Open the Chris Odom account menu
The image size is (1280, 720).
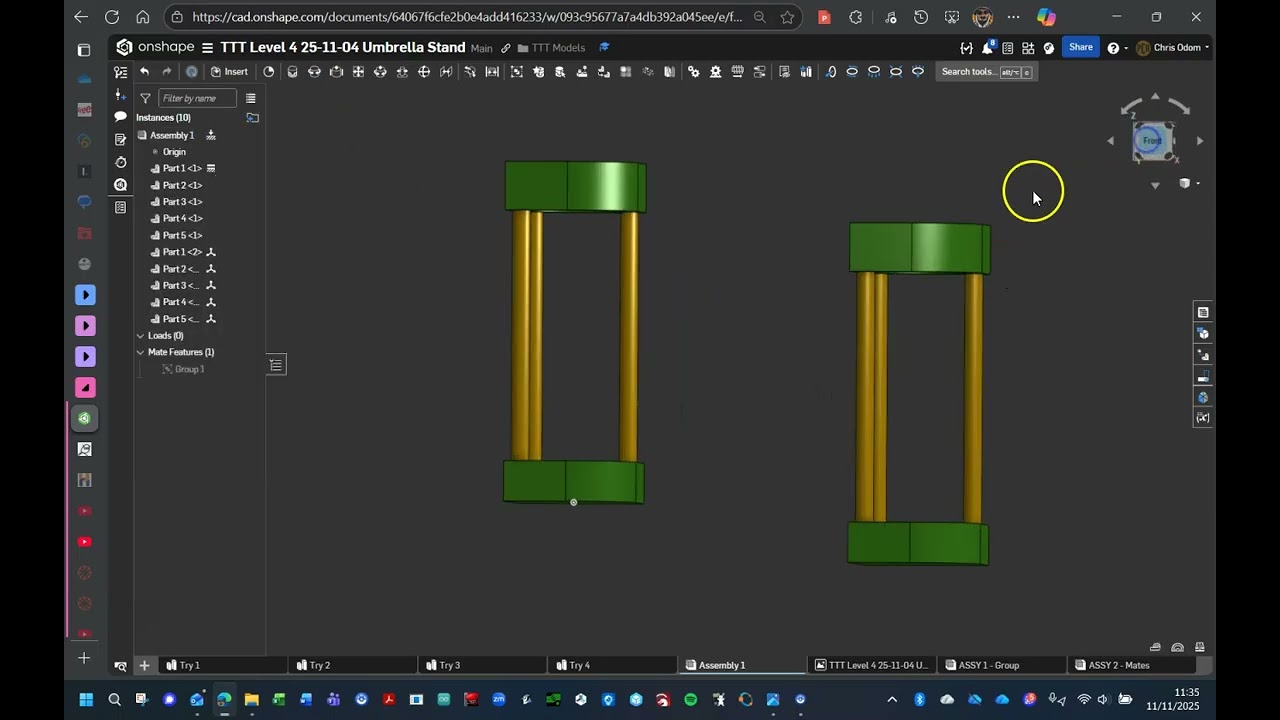point(1174,48)
